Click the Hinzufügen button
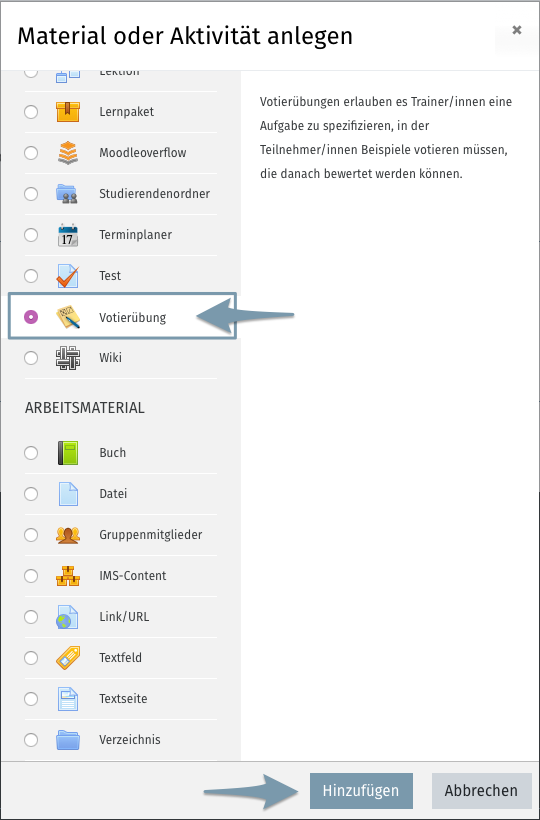 click(361, 791)
